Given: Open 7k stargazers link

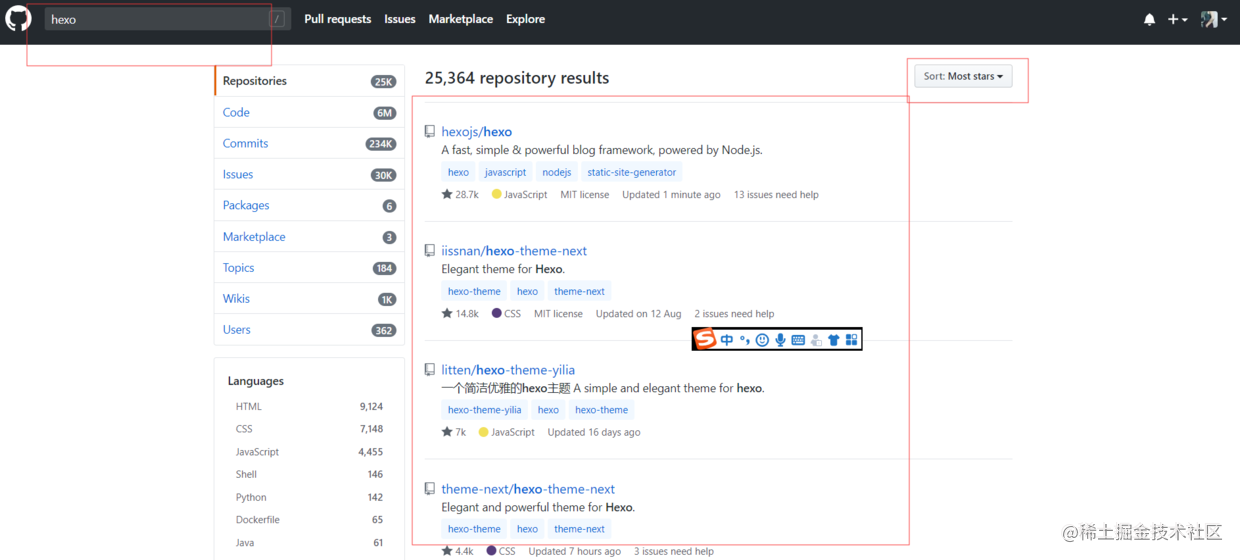Looking at the screenshot, I should 454,433.
